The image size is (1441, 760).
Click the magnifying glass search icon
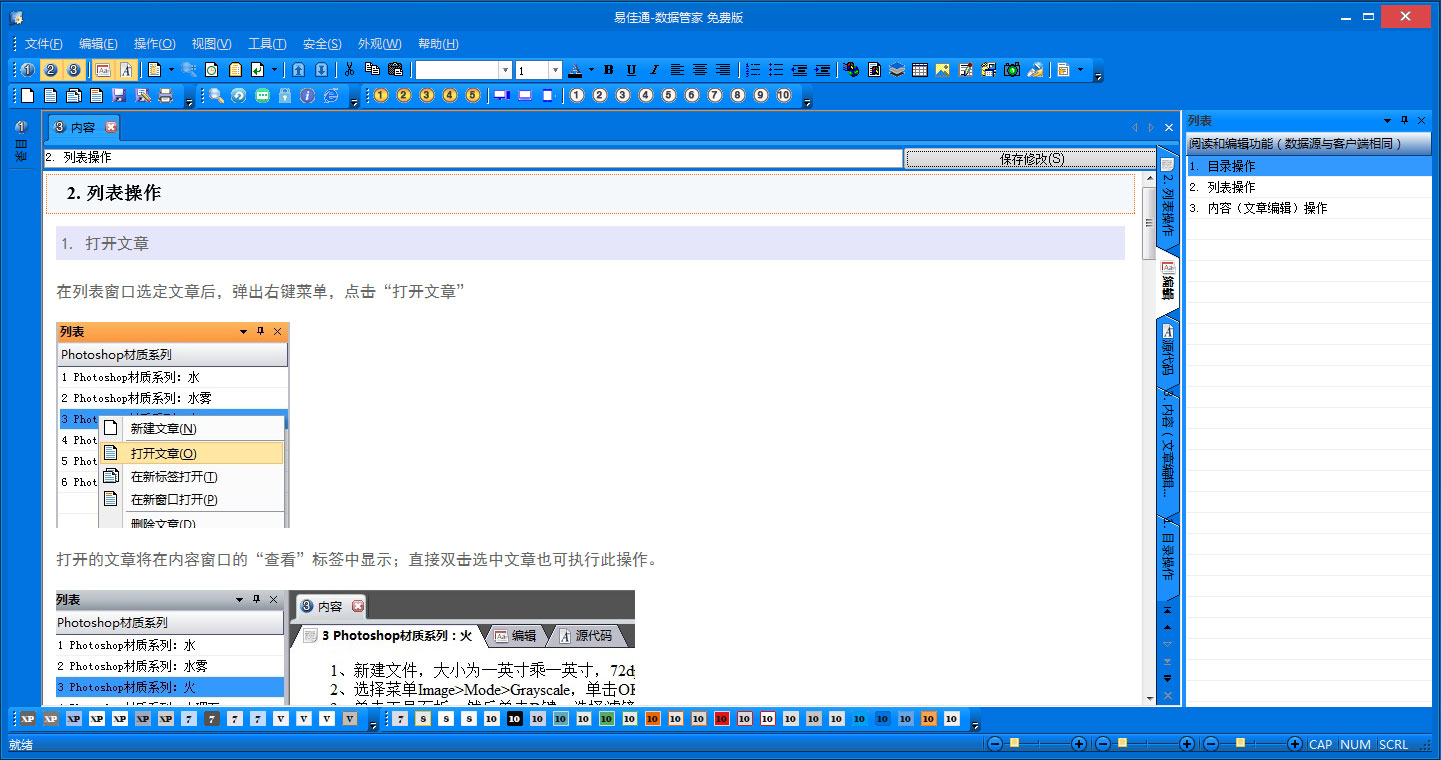[216, 96]
